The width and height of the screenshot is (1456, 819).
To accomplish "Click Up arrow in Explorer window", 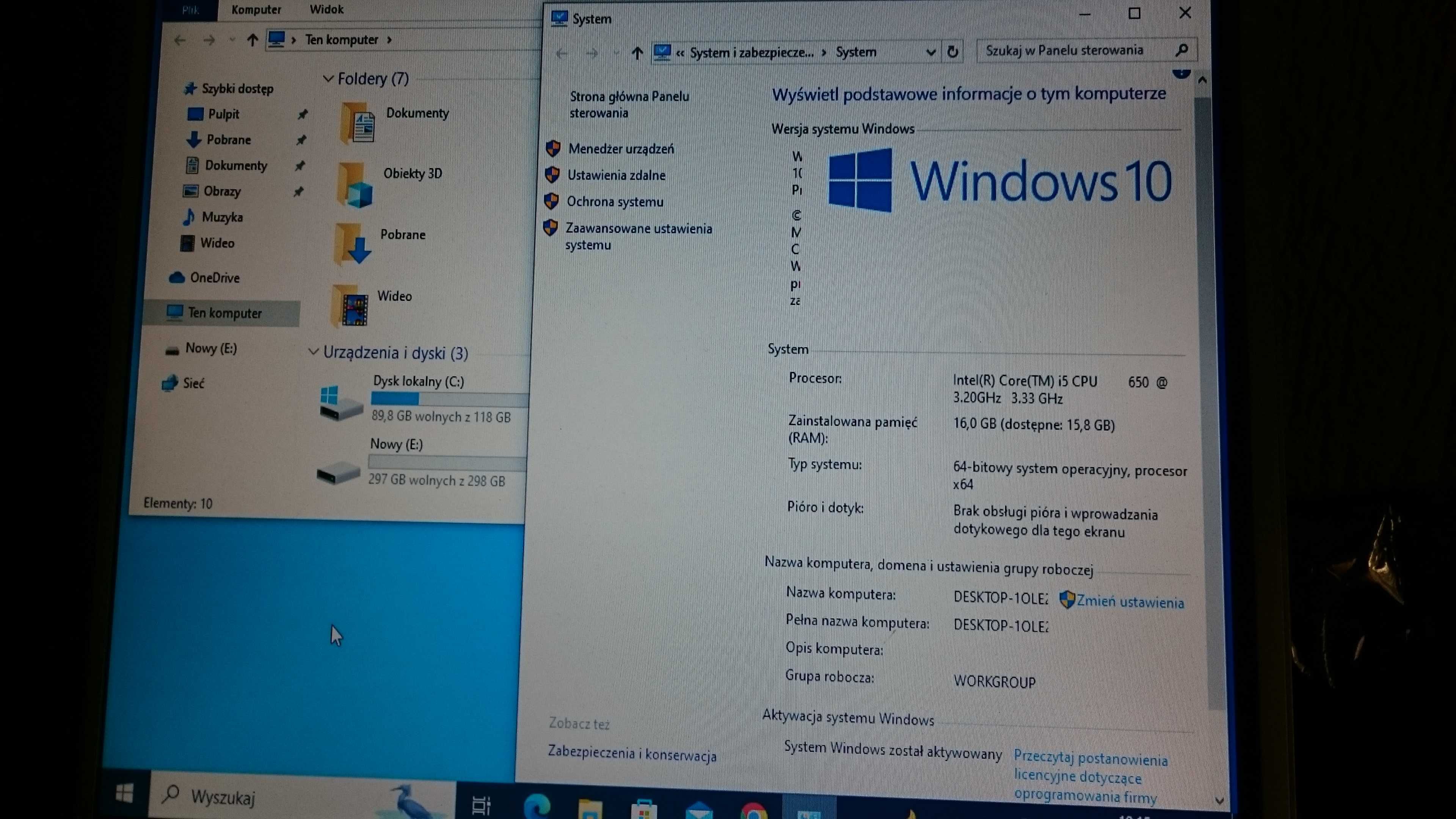I will (x=252, y=40).
